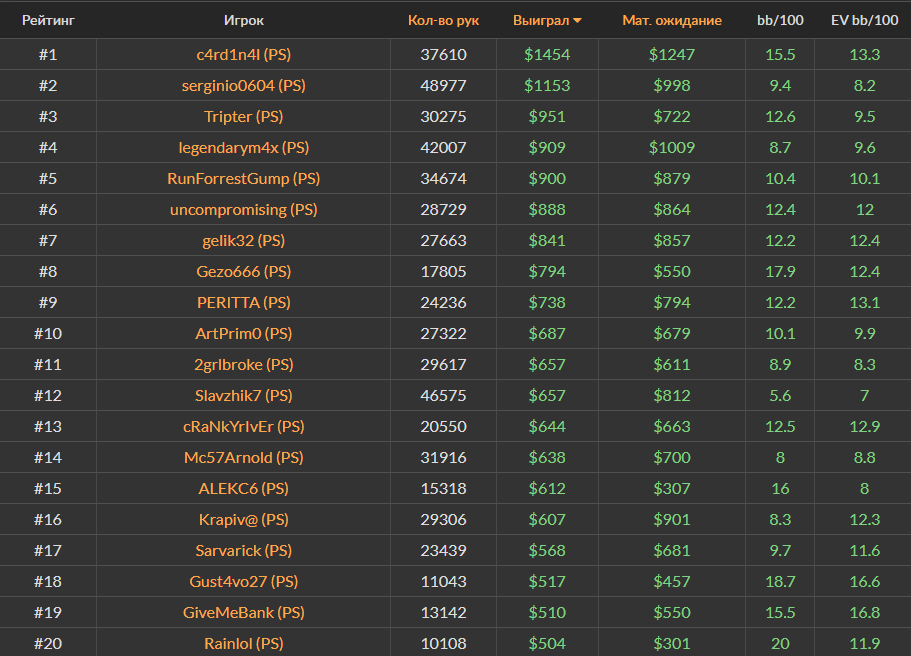Open uncompromising (PS) player stats
Screen dimensions: 911x656
tap(244, 210)
